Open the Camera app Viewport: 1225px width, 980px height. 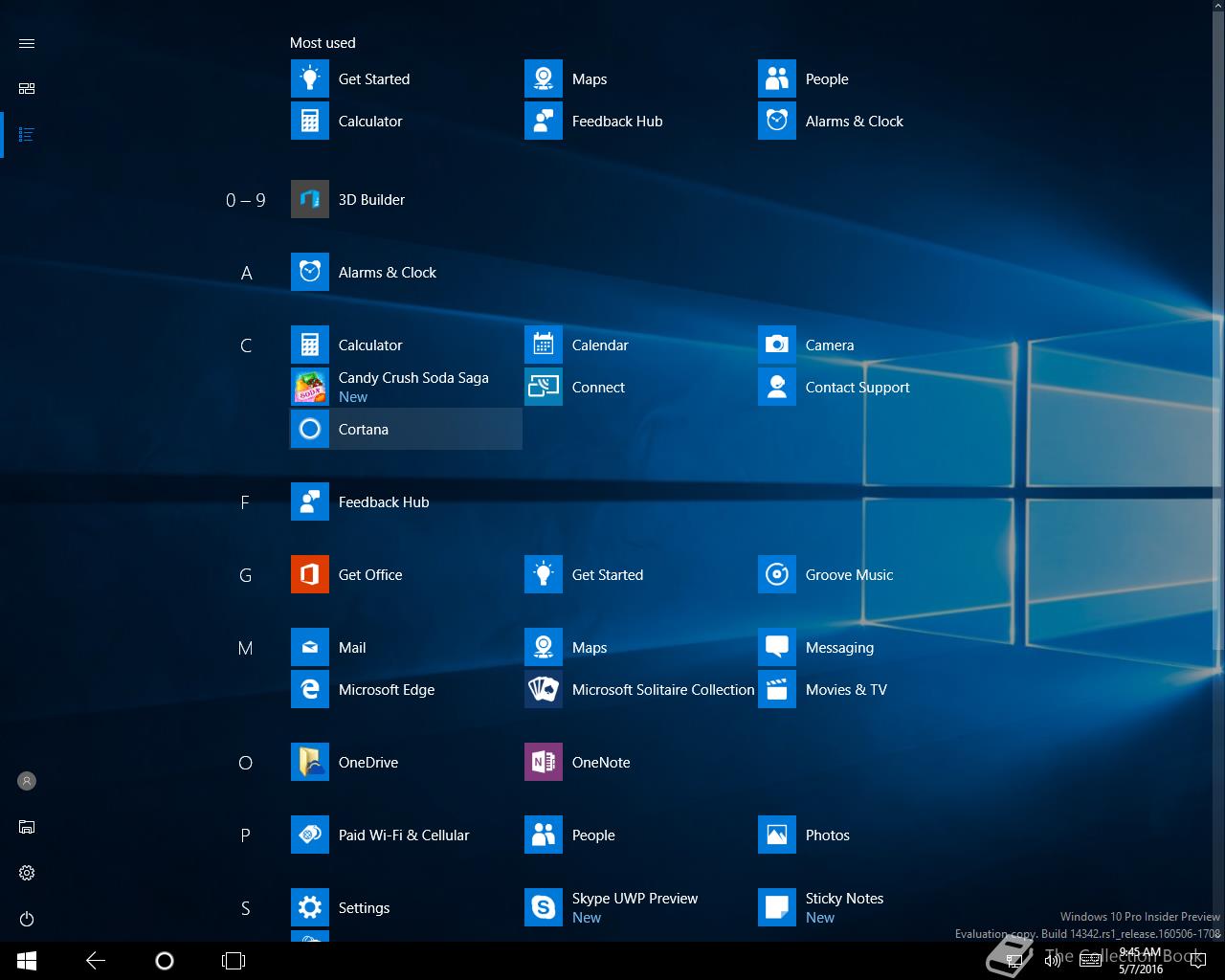click(x=873, y=345)
